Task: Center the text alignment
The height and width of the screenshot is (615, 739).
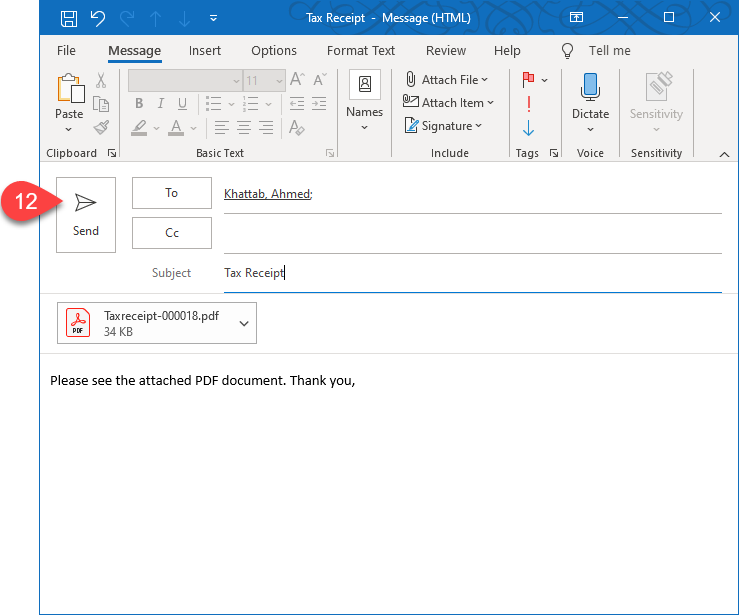Action: coord(244,128)
